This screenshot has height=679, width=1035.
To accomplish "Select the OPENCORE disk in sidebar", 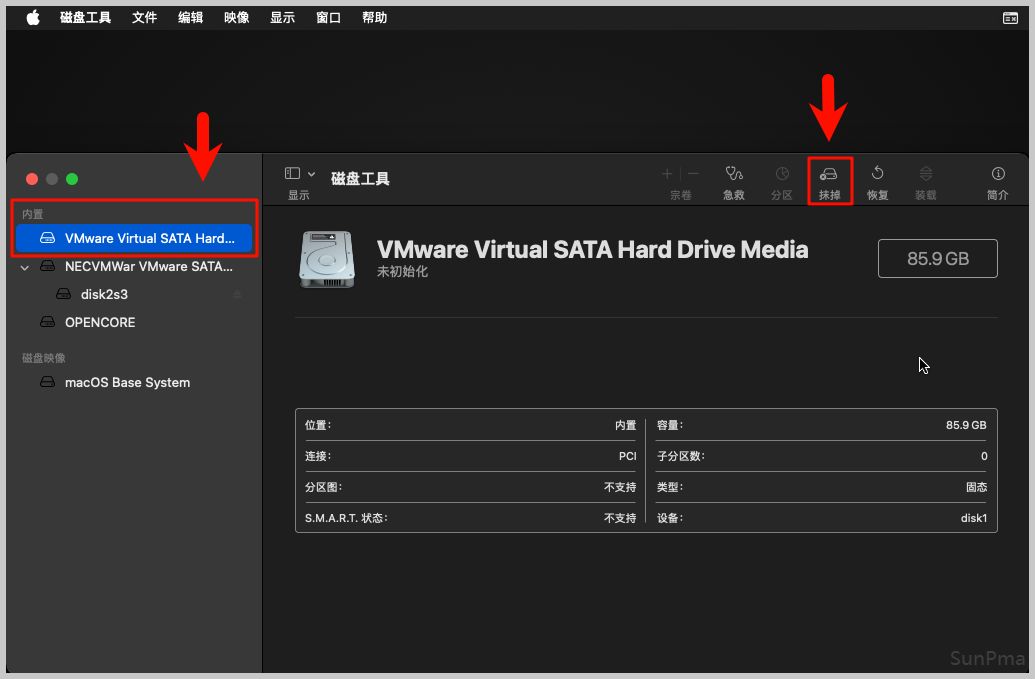I will (x=100, y=323).
